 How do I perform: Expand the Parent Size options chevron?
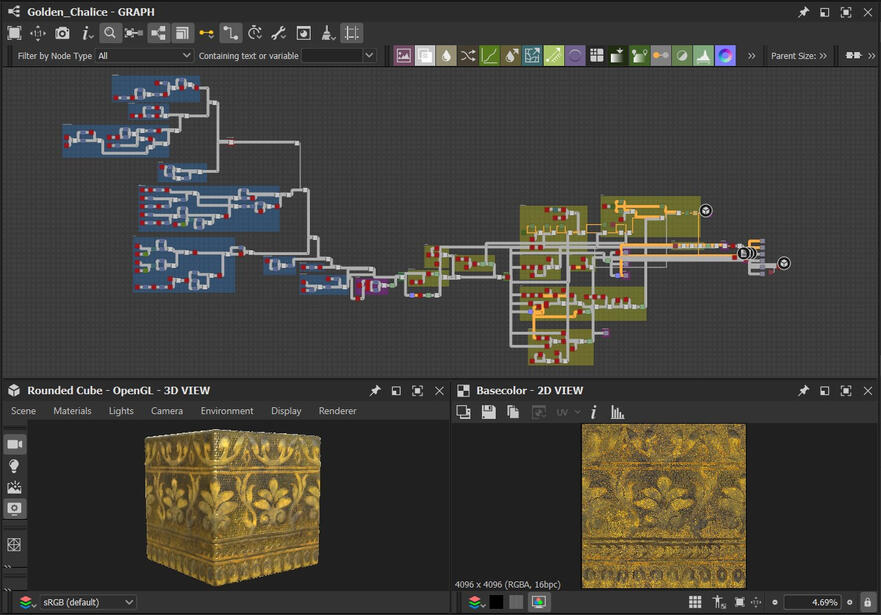pyautogui.click(x=823, y=56)
